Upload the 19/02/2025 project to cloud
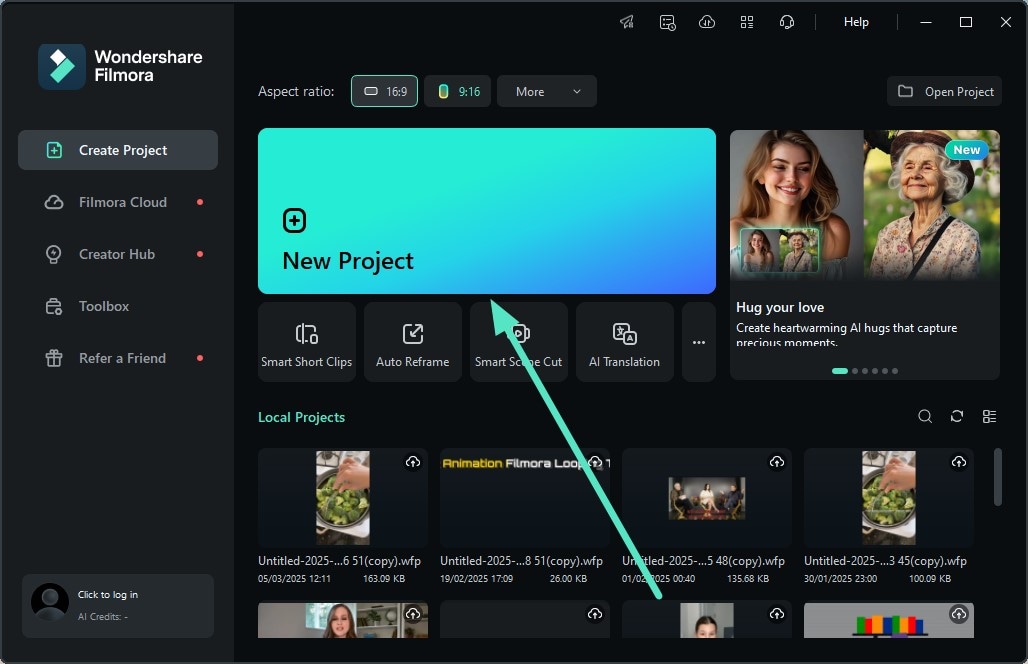The image size is (1028, 664). pyautogui.click(x=595, y=462)
